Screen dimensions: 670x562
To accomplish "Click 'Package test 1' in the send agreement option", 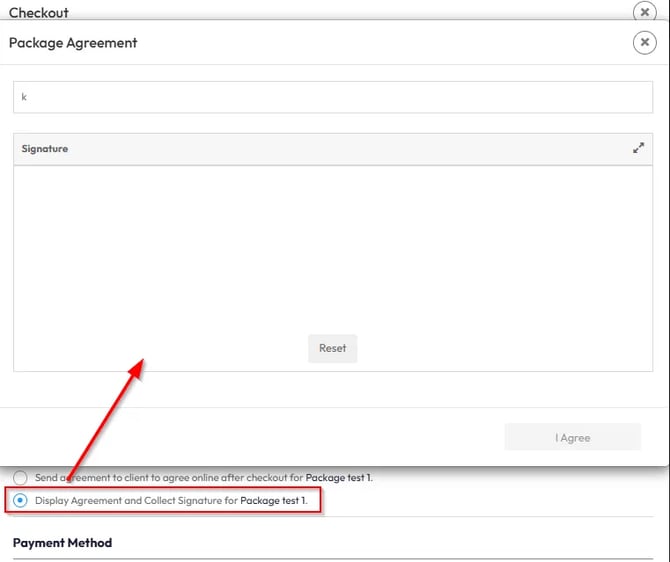I will pos(338,478).
